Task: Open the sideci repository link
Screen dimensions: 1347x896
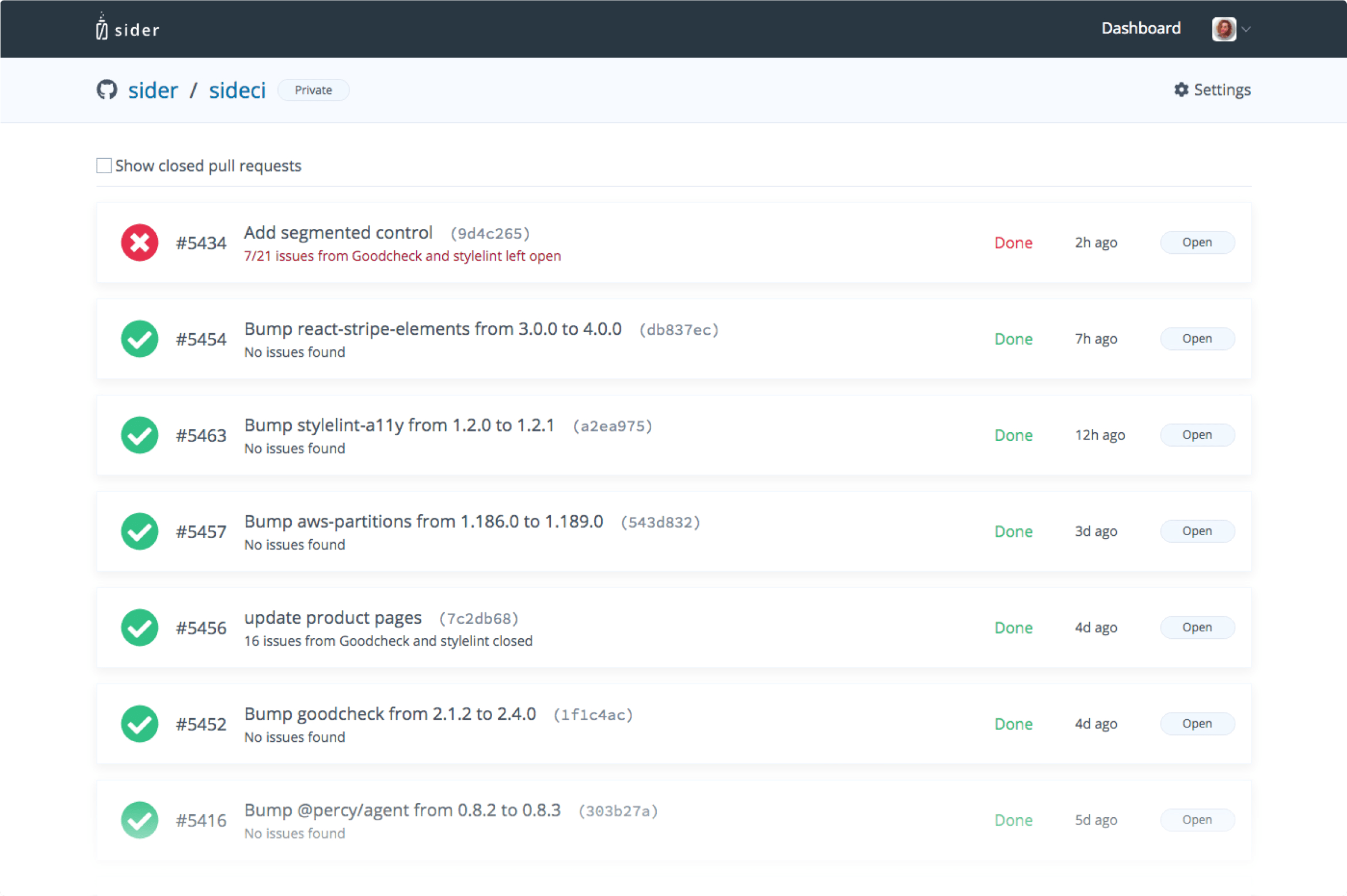Action: [237, 90]
